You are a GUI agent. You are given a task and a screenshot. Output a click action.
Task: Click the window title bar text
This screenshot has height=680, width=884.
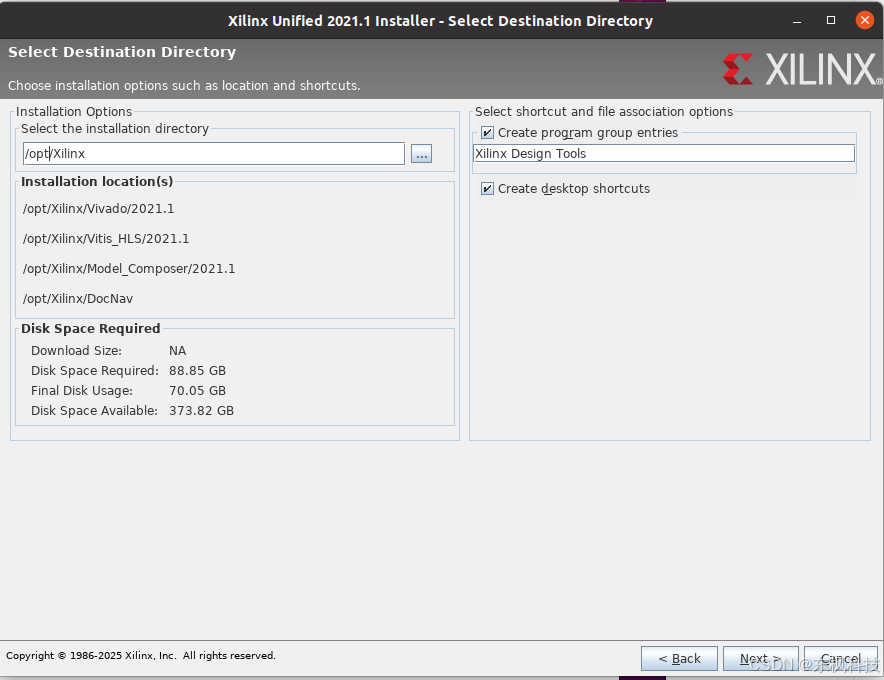(x=440, y=21)
